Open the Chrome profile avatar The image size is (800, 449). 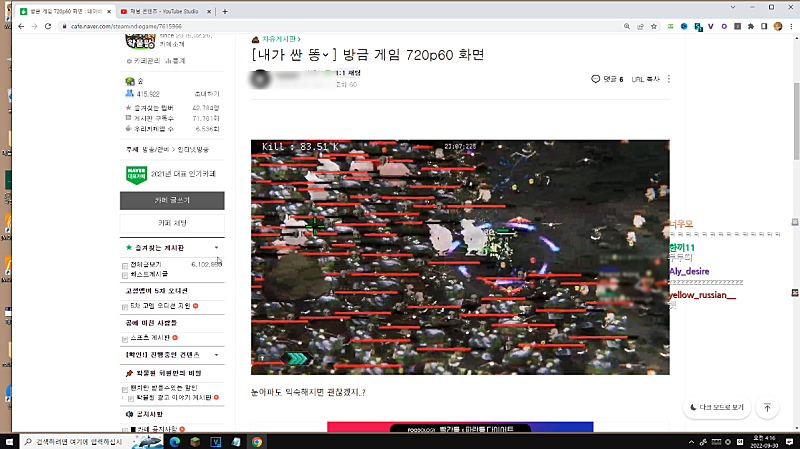(x=778, y=27)
